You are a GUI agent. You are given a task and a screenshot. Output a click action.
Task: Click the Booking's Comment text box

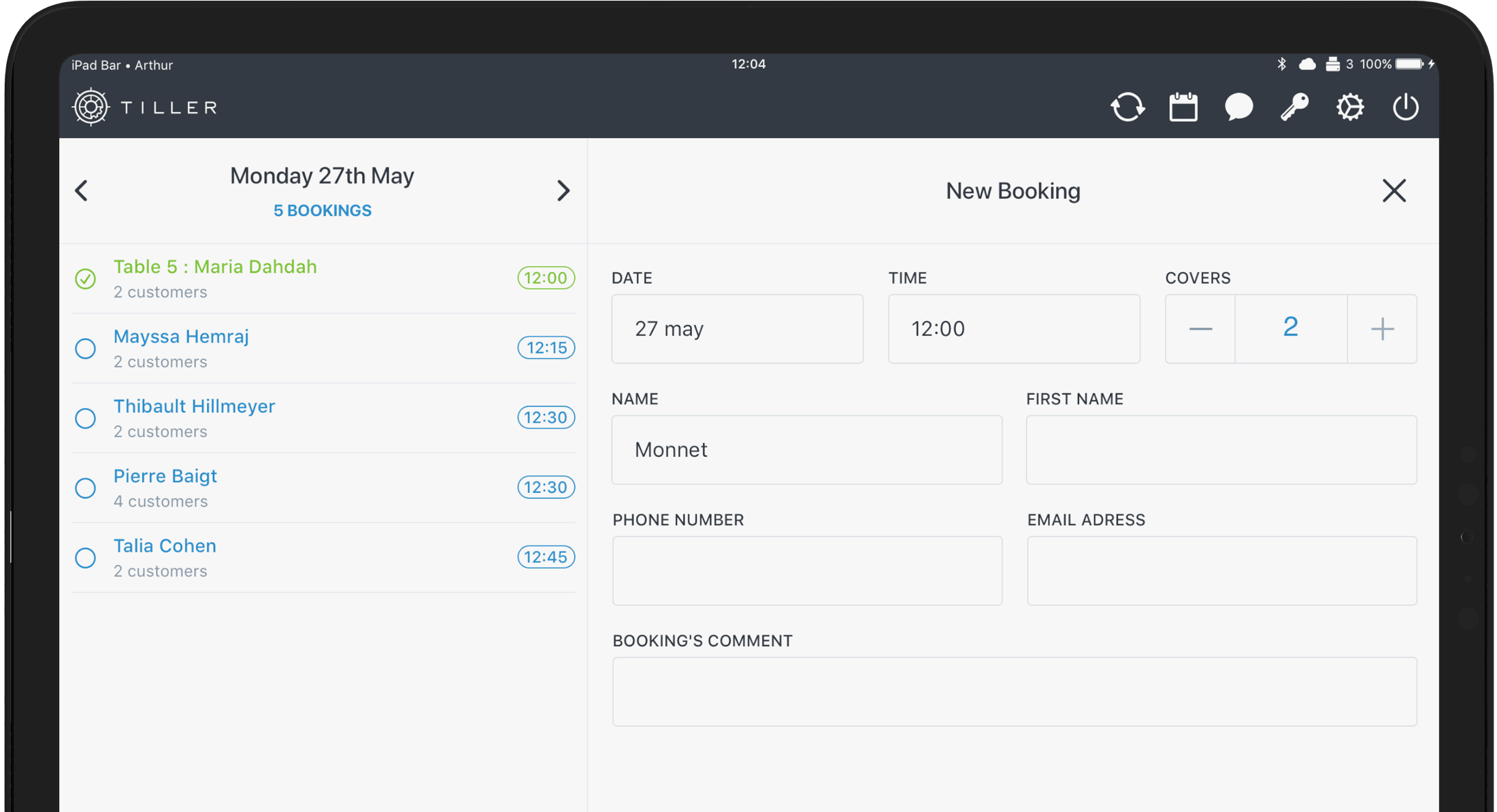click(x=1015, y=692)
